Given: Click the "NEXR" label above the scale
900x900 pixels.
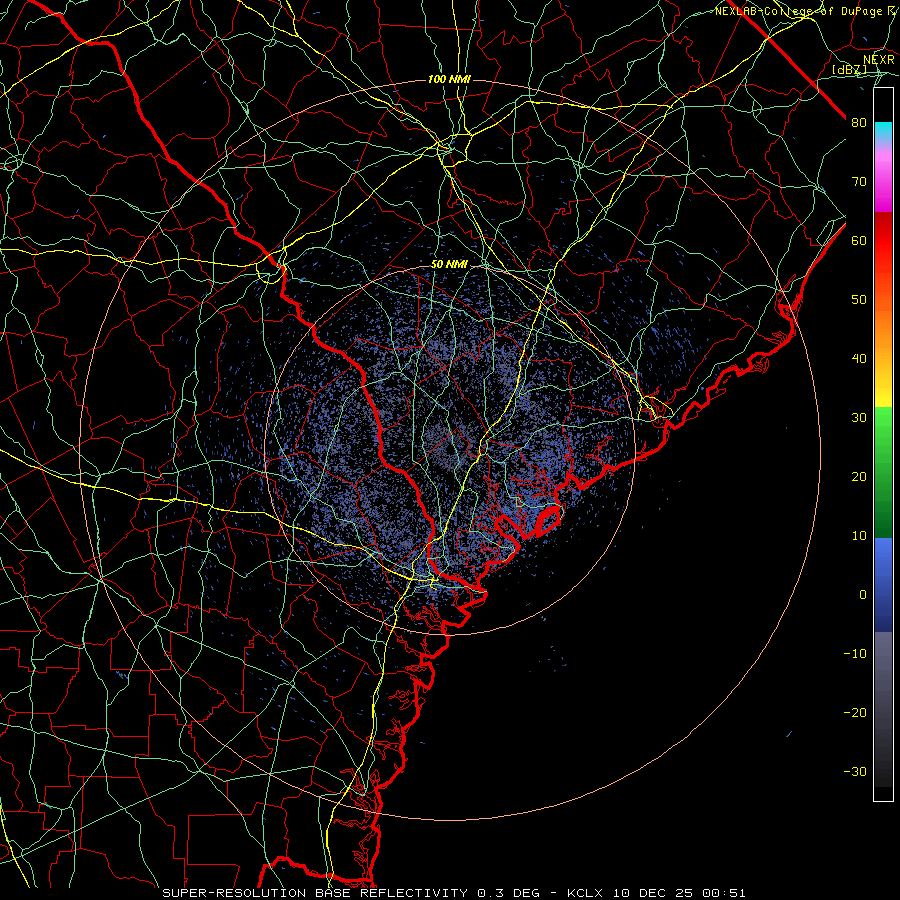Looking at the screenshot, I should 879,60.
